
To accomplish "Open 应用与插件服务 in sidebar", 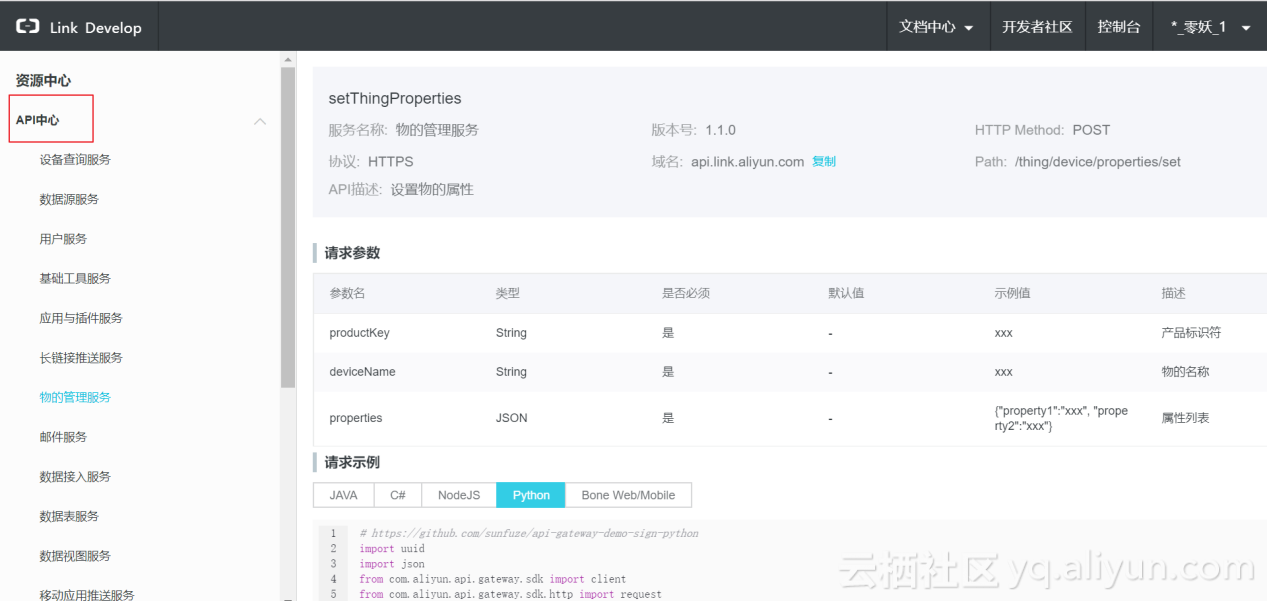I will point(81,318).
